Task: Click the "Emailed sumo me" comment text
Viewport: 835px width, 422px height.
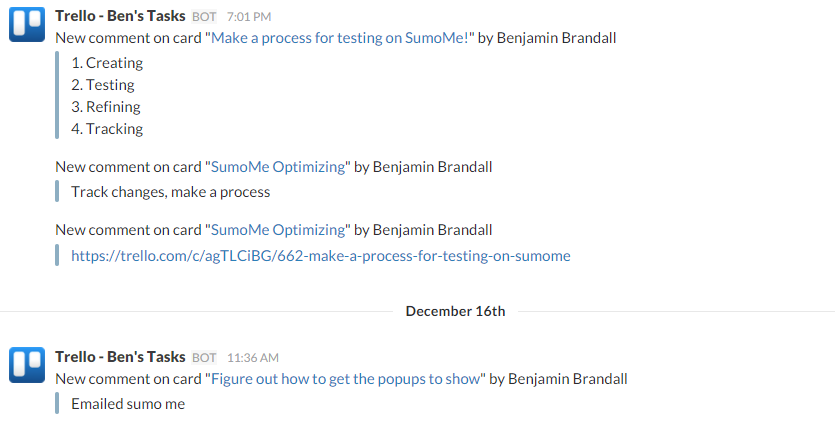Action: pos(128,404)
